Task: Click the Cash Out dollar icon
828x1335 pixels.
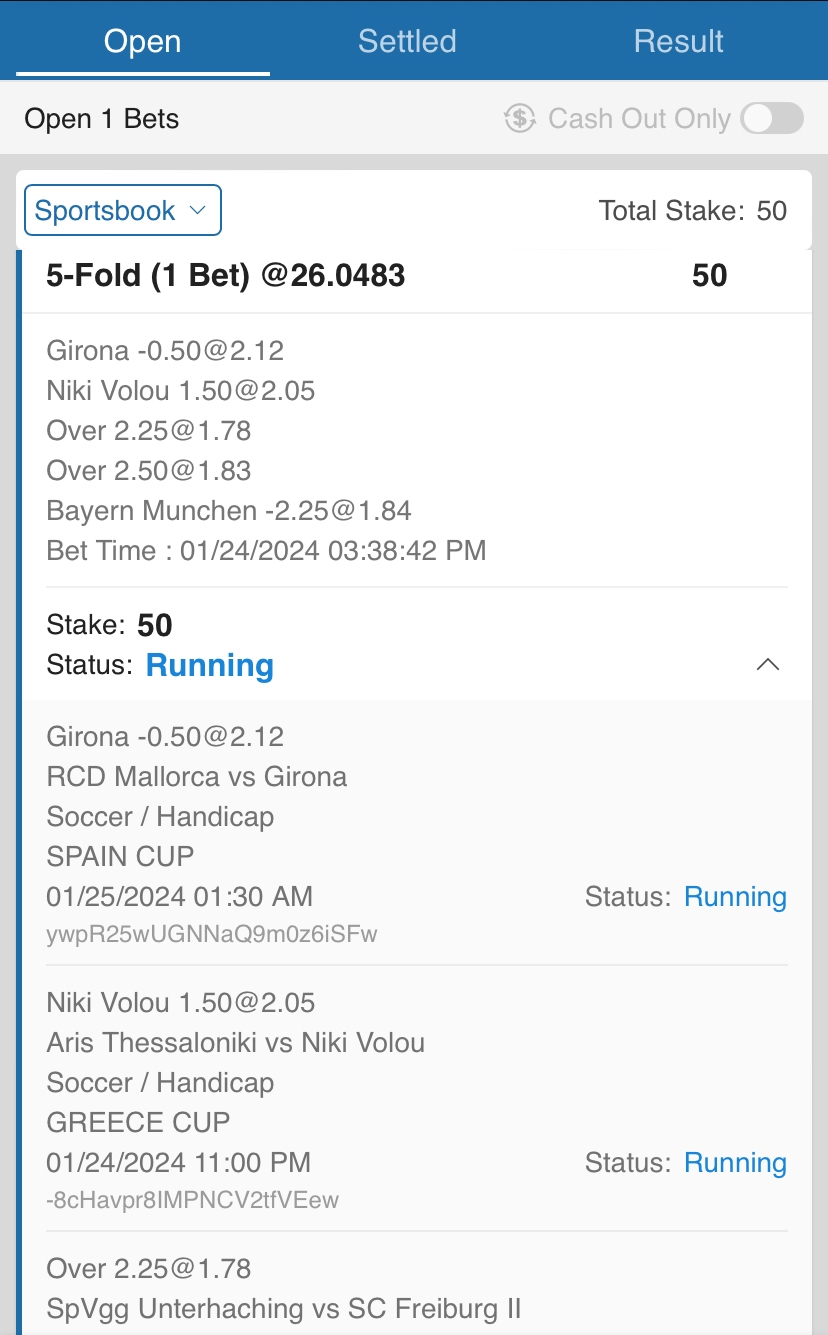Action: tap(520, 119)
